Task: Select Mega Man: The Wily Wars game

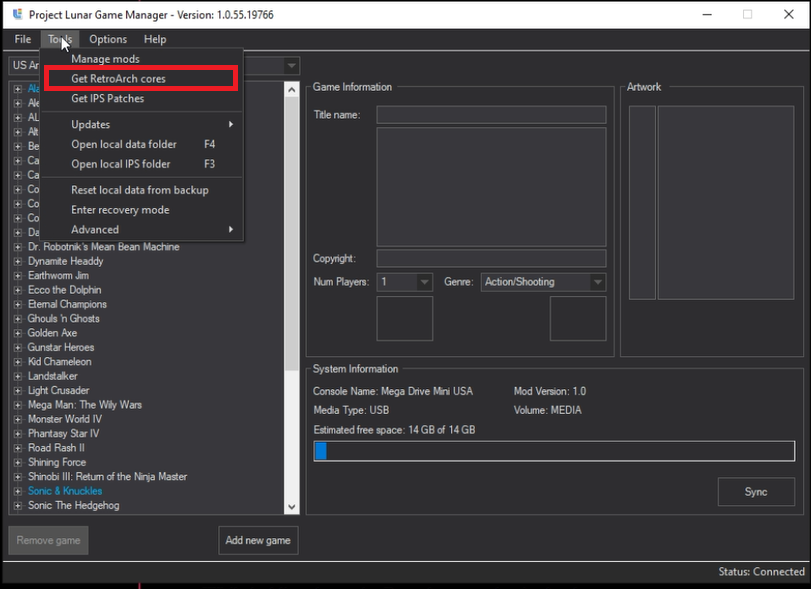Action: click(x=85, y=405)
